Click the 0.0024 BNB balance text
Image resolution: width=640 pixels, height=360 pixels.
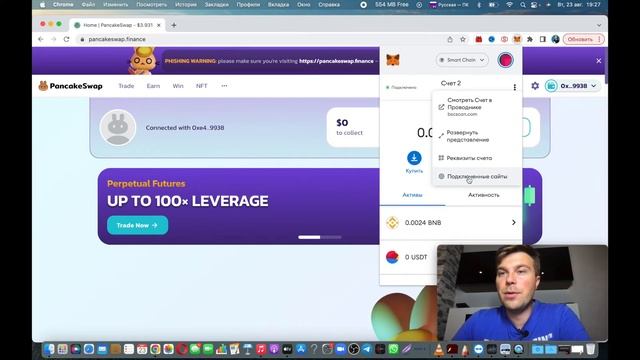(423, 222)
